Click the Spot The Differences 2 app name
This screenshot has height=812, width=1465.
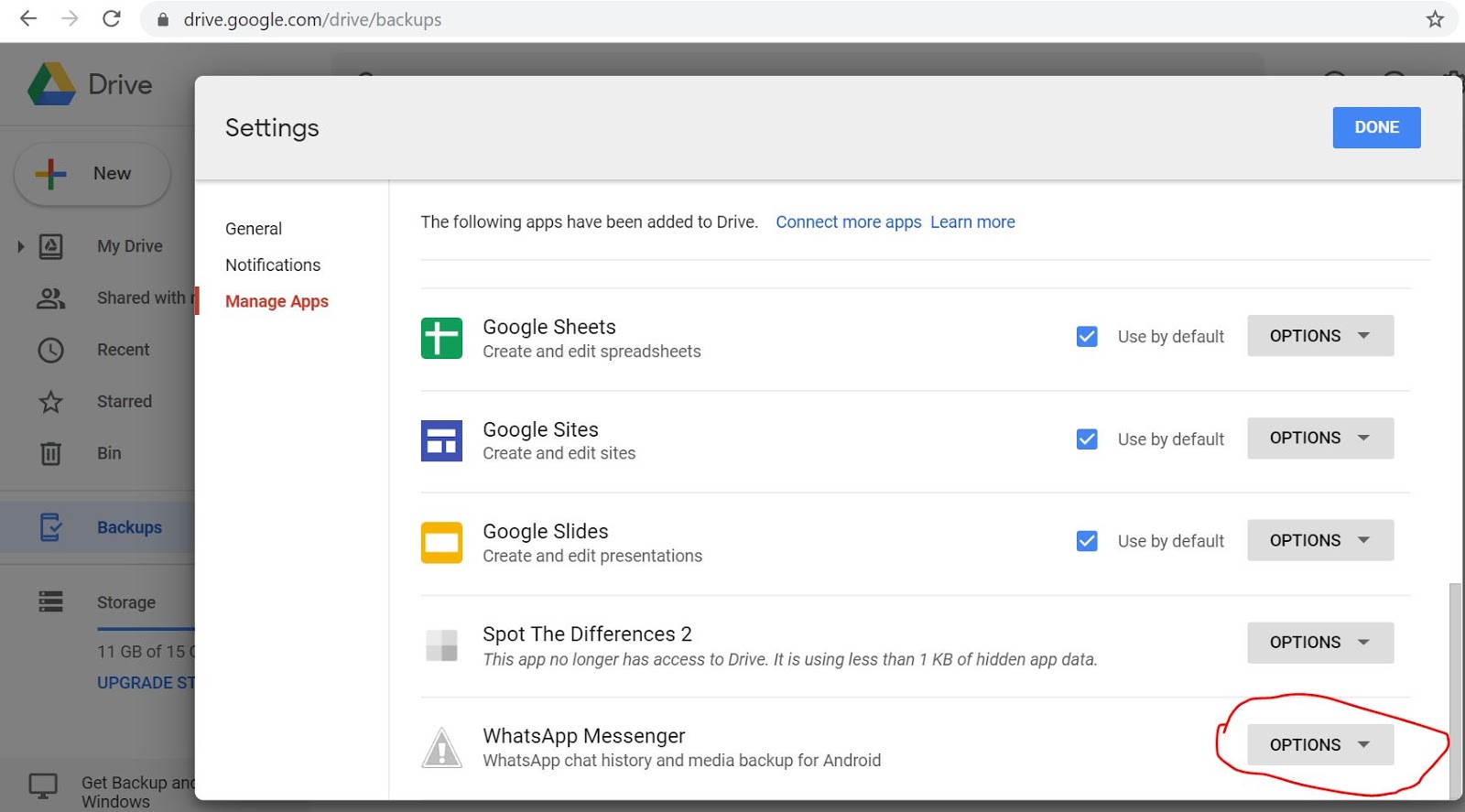click(x=587, y=634)
